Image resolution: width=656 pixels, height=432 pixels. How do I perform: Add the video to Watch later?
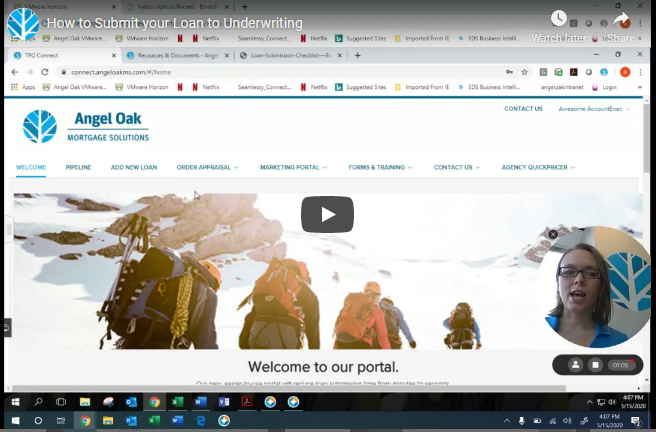pos(559,26)
